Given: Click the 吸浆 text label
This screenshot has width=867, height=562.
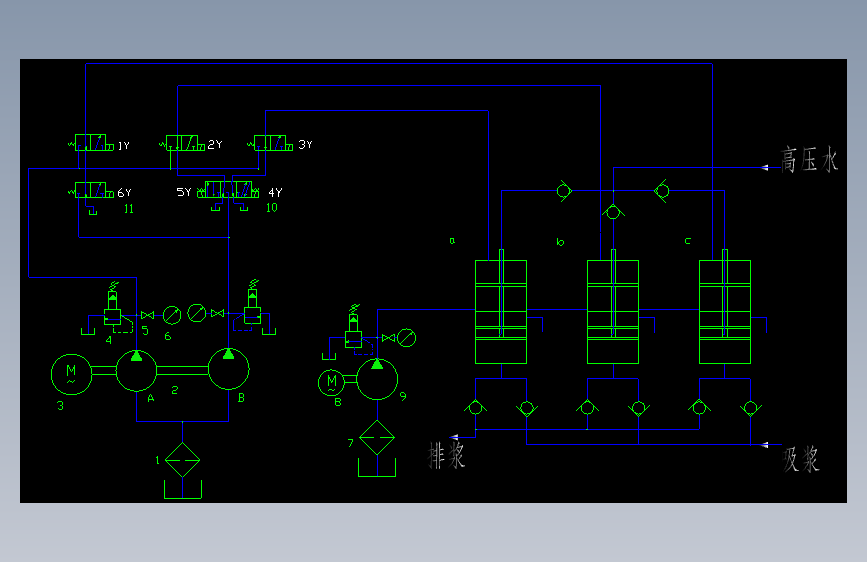Looking at the screenshot, I should (801, 460).
